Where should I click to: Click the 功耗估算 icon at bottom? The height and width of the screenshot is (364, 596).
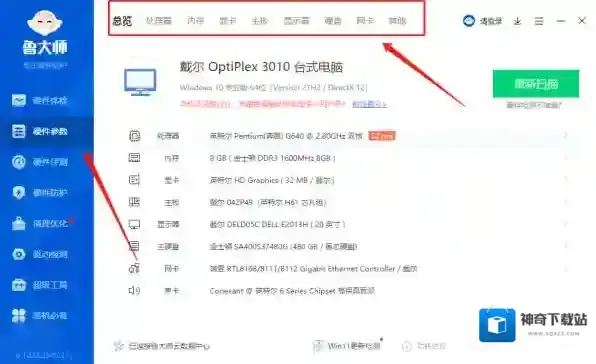407,346
